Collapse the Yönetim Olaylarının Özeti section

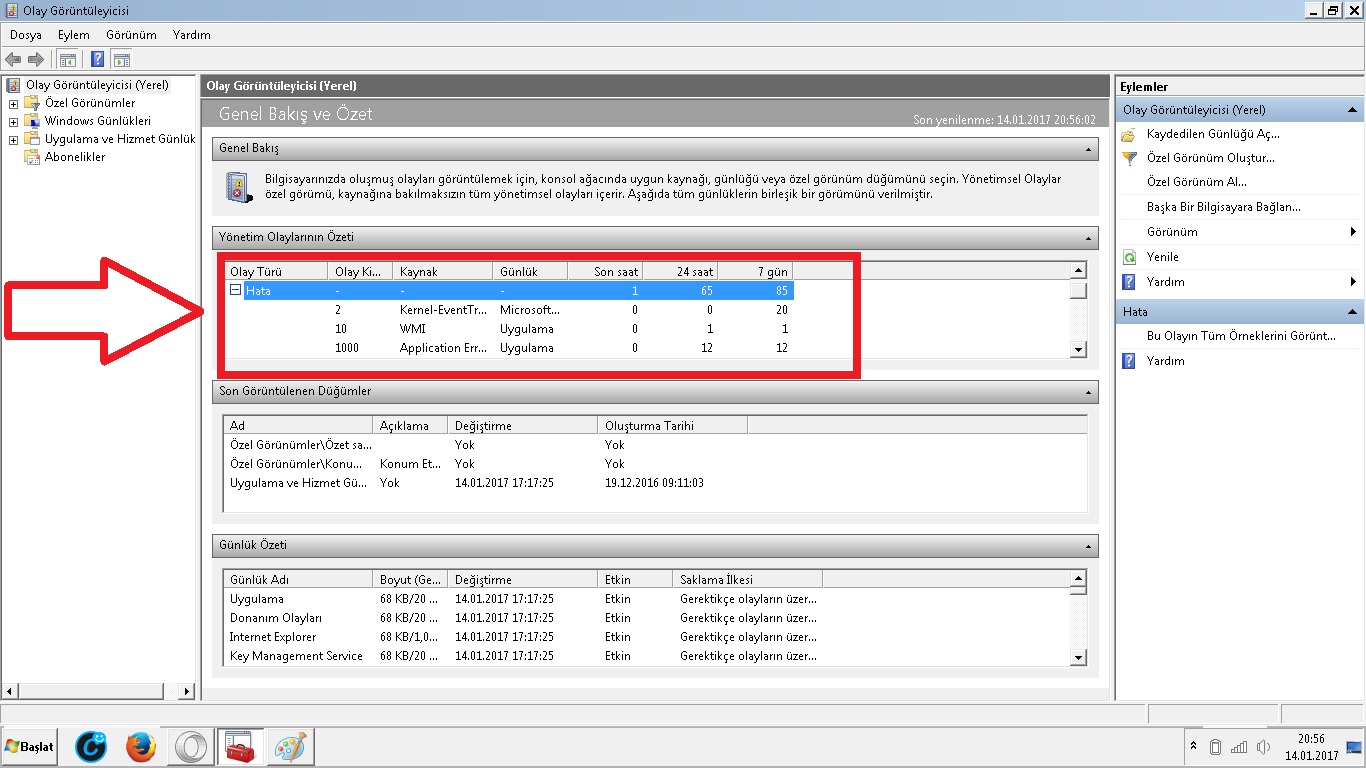(1088, 238)
